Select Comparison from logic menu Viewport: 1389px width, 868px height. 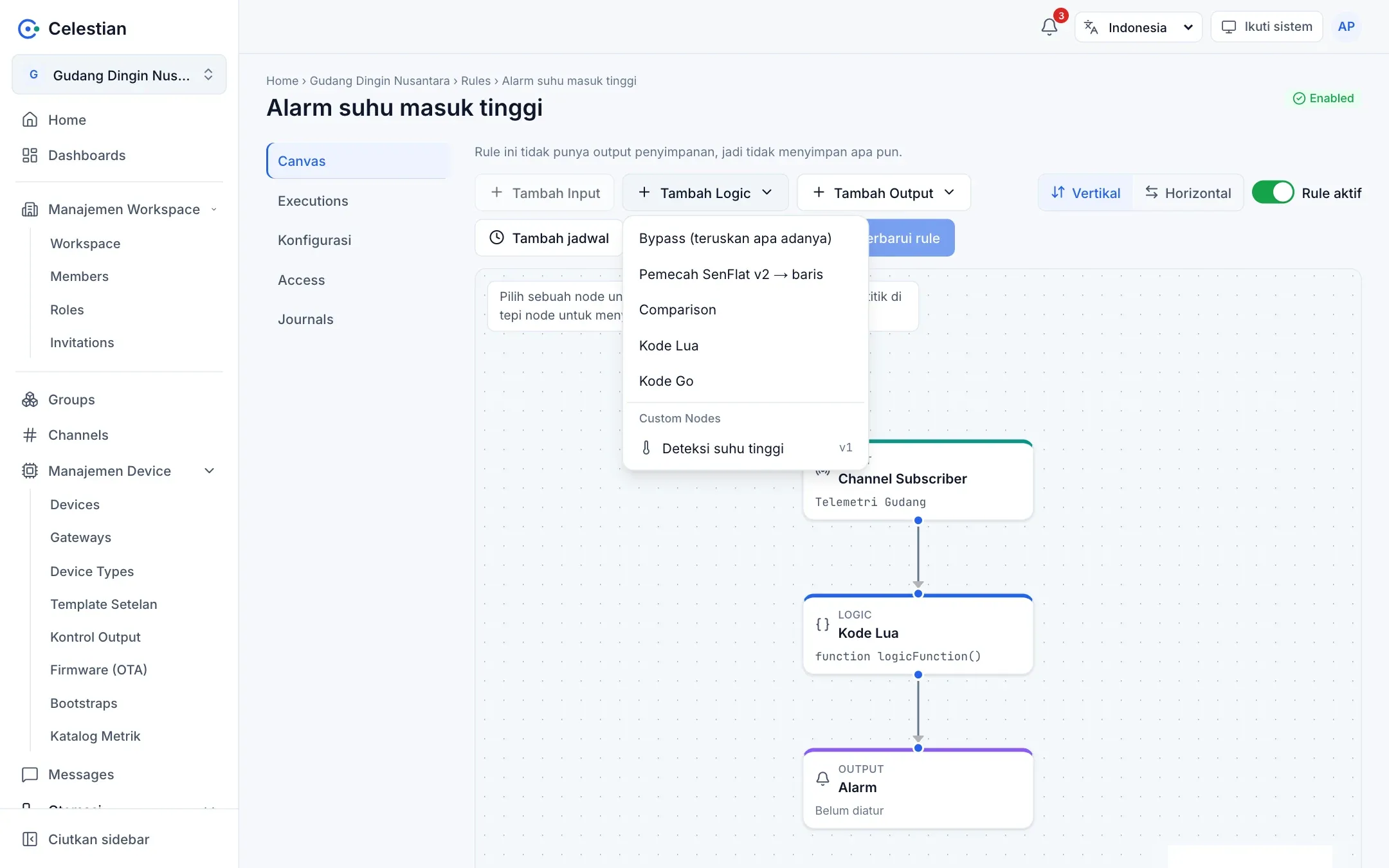coord(745,309)
